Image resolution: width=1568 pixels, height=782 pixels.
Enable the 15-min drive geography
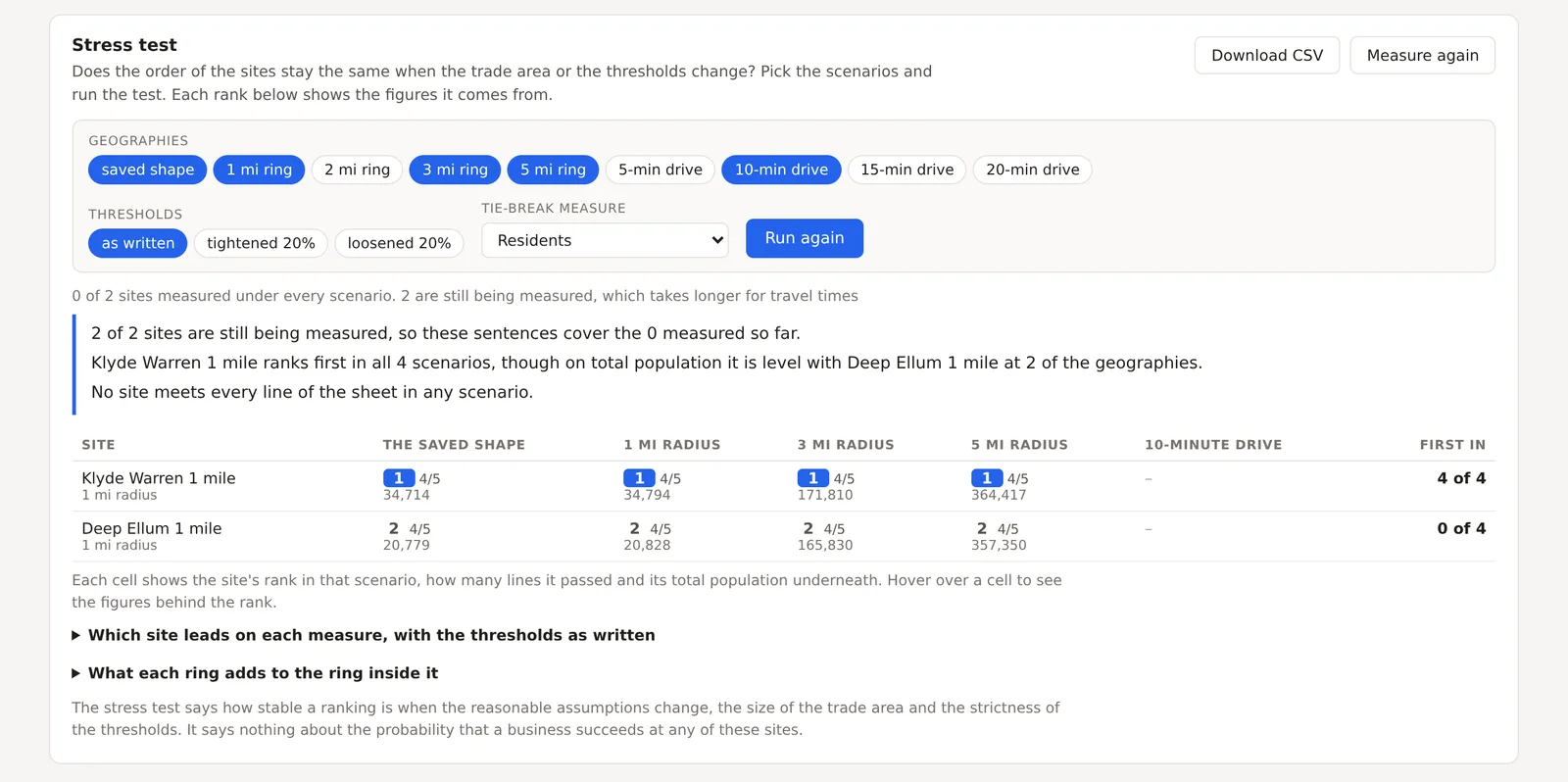click(x=907, y=170)
